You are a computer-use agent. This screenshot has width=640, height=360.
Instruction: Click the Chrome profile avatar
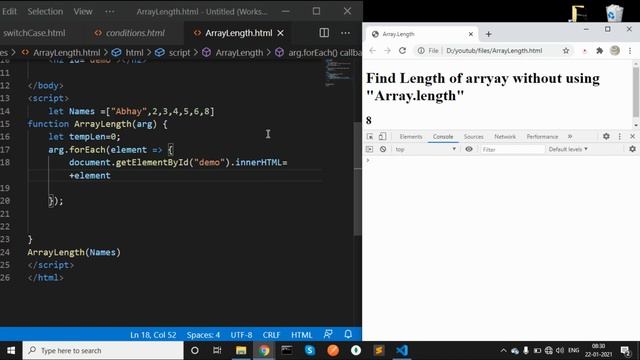[x=615, y=50]
